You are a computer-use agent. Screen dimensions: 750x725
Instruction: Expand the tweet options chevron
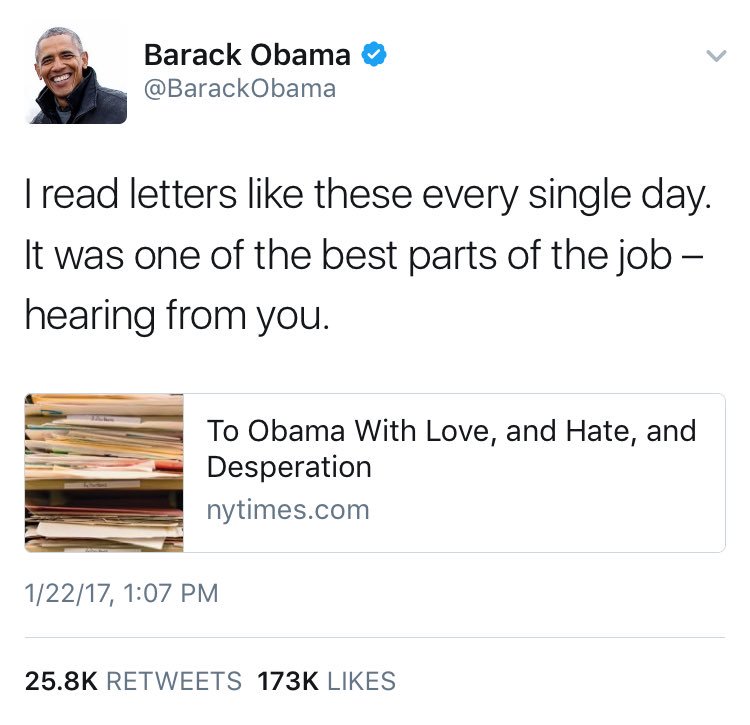pyautogui.click(x=716, y=56)
